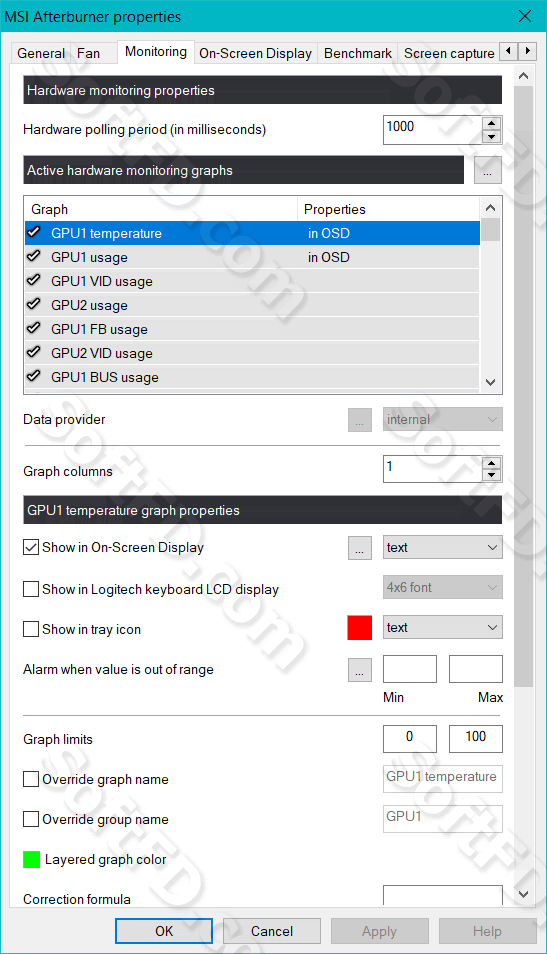
Task: Open the red tray icon color swatch
Action: coord(360,628)
